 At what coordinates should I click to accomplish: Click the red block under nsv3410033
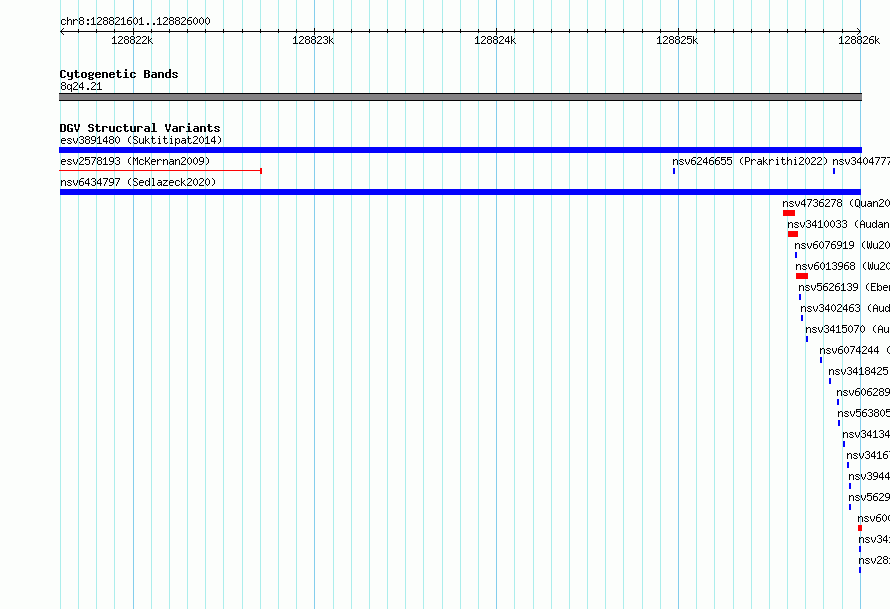793,234
